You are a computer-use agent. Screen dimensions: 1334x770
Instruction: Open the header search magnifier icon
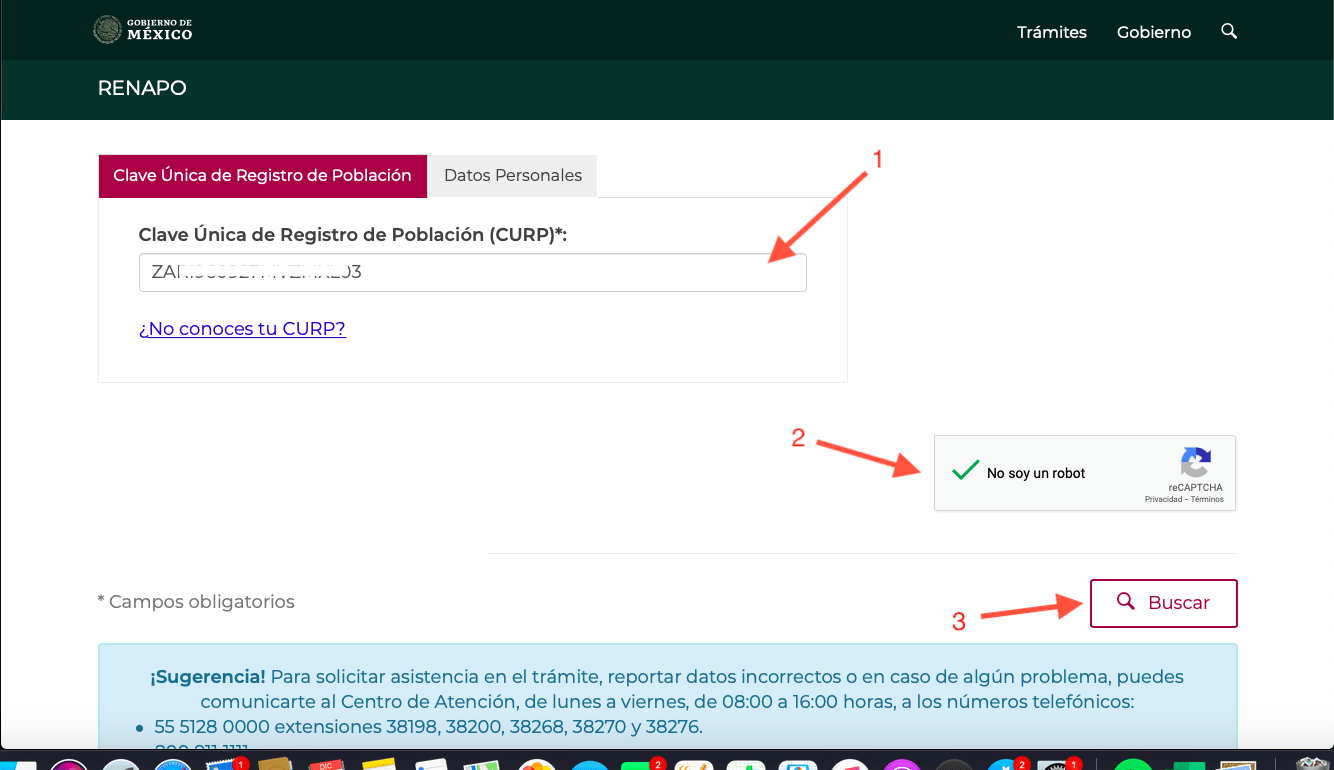click(1229, 32)
